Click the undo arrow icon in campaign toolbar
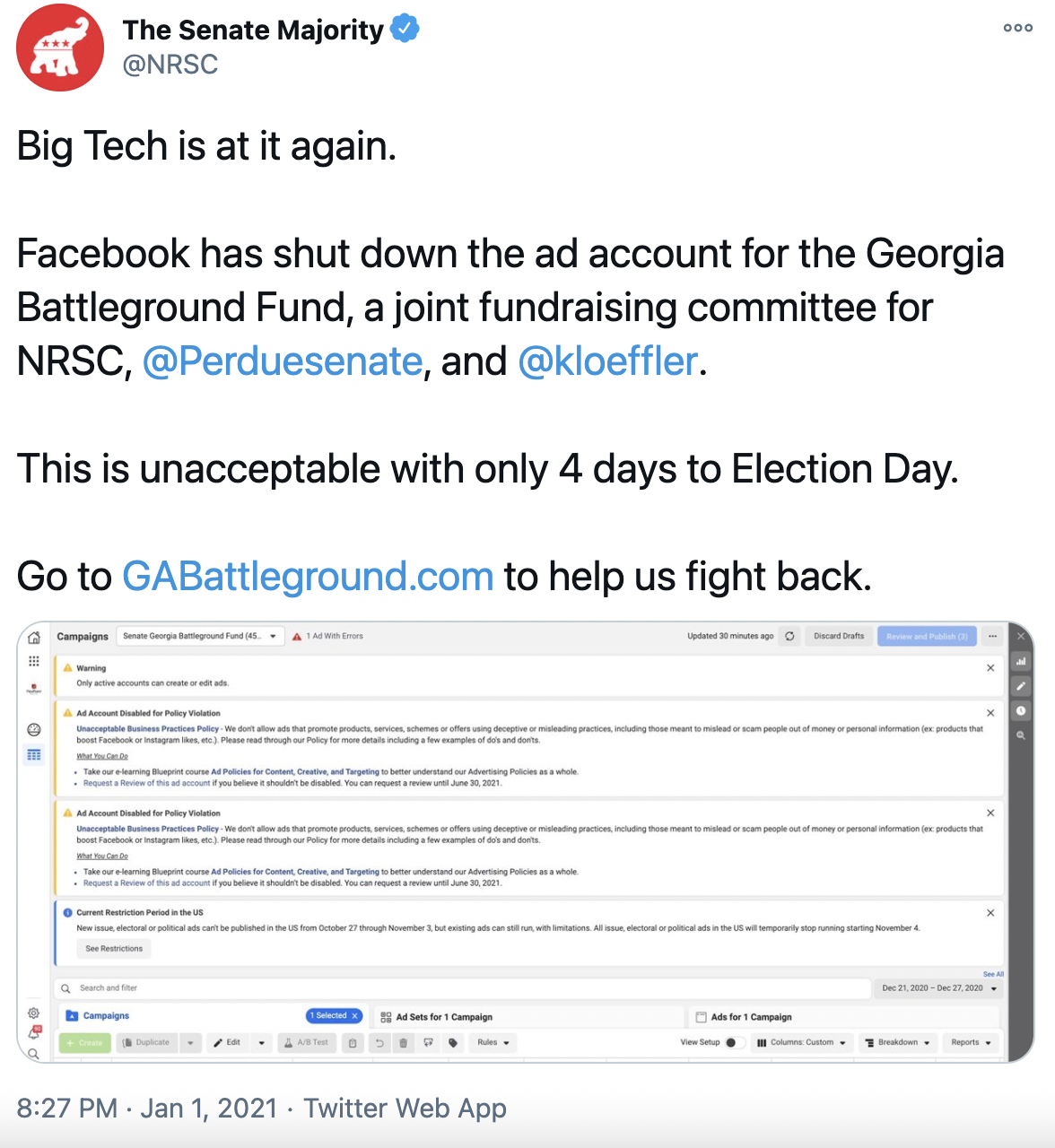This screenshot has width=1055, height=1148. pos(379,1042)
